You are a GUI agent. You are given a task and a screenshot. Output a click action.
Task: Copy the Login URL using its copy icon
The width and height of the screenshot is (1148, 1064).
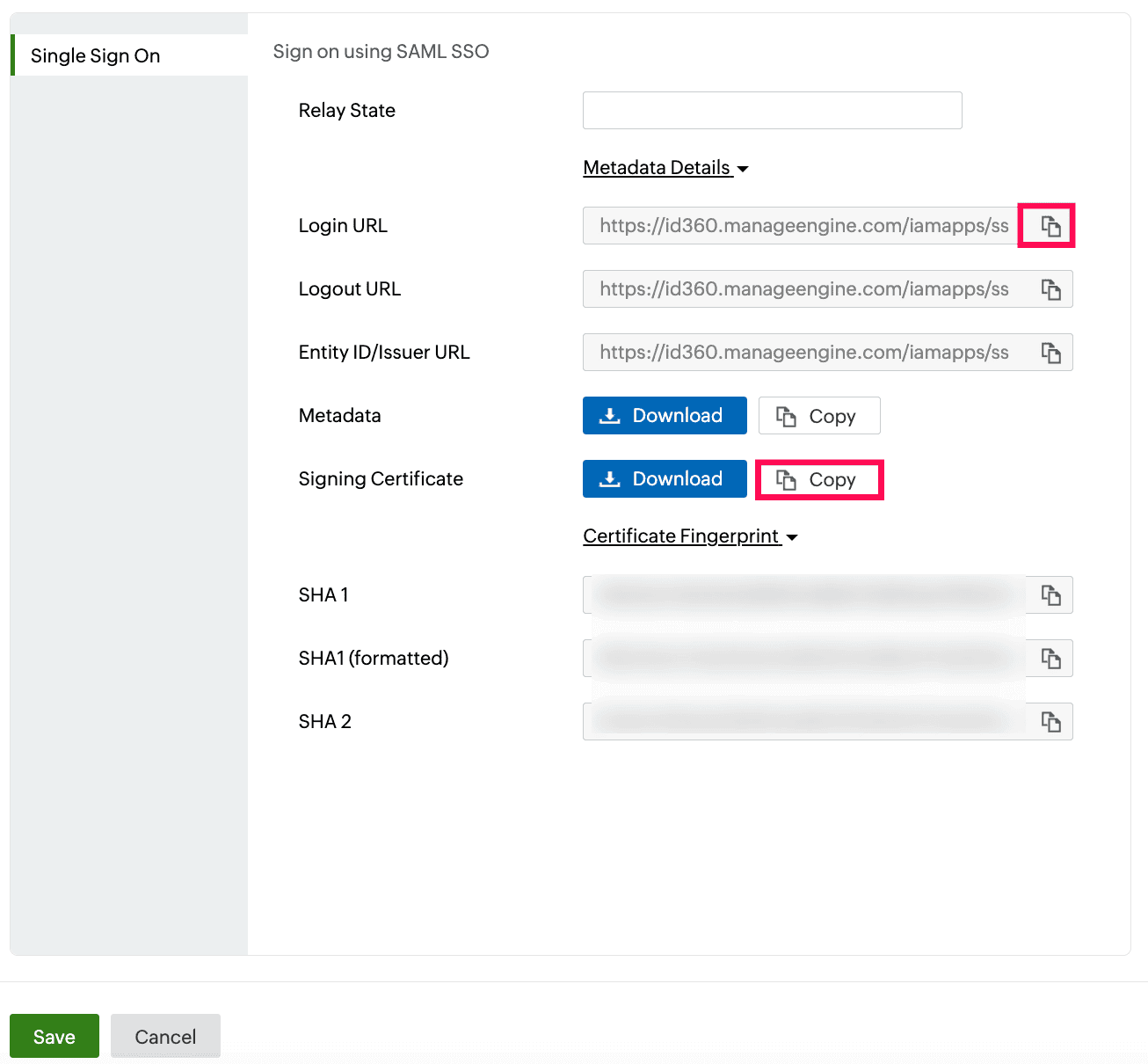(x=1050, y=225)
